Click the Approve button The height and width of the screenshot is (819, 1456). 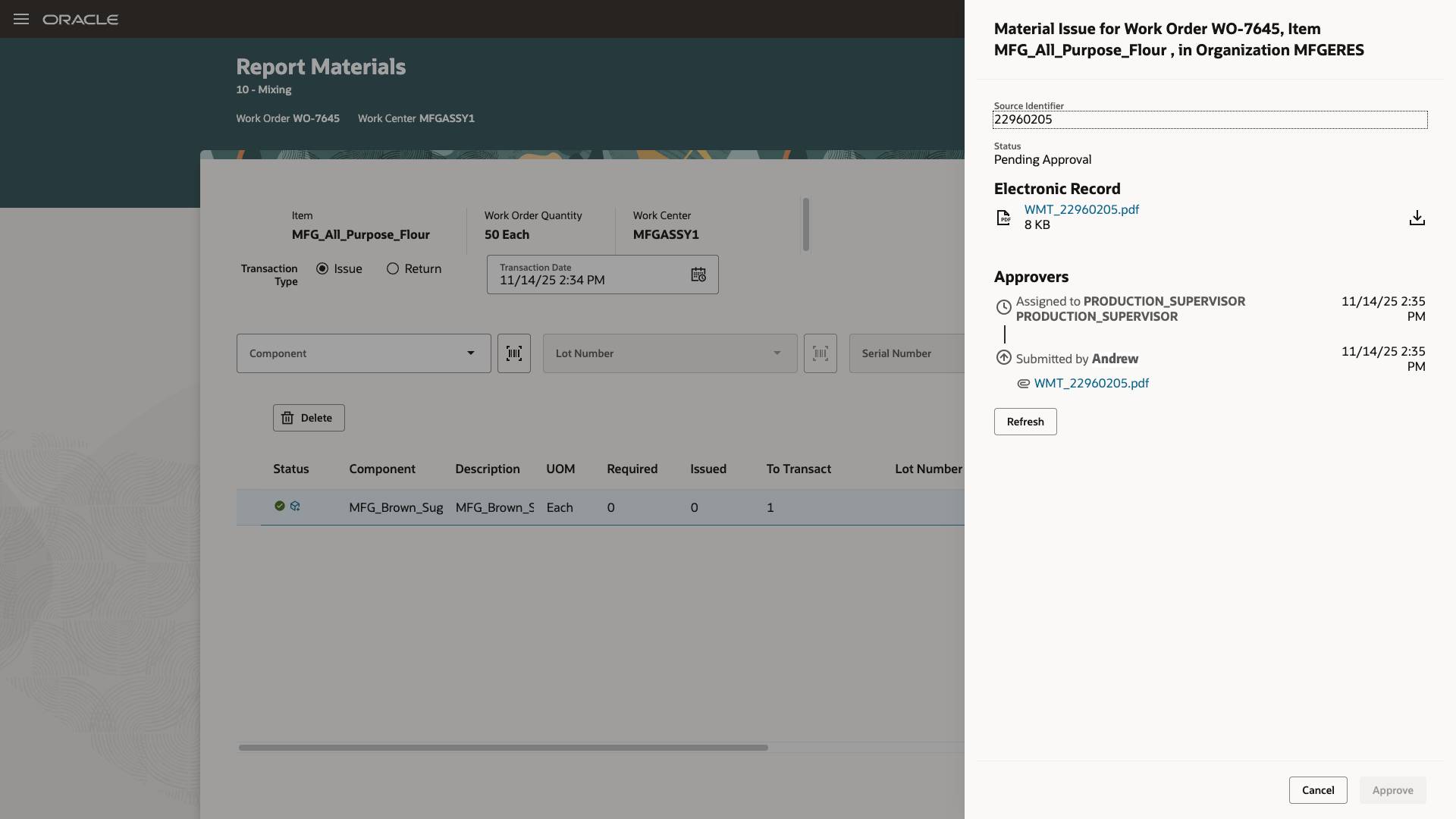pyautogui.click(x=1392, y=789)
